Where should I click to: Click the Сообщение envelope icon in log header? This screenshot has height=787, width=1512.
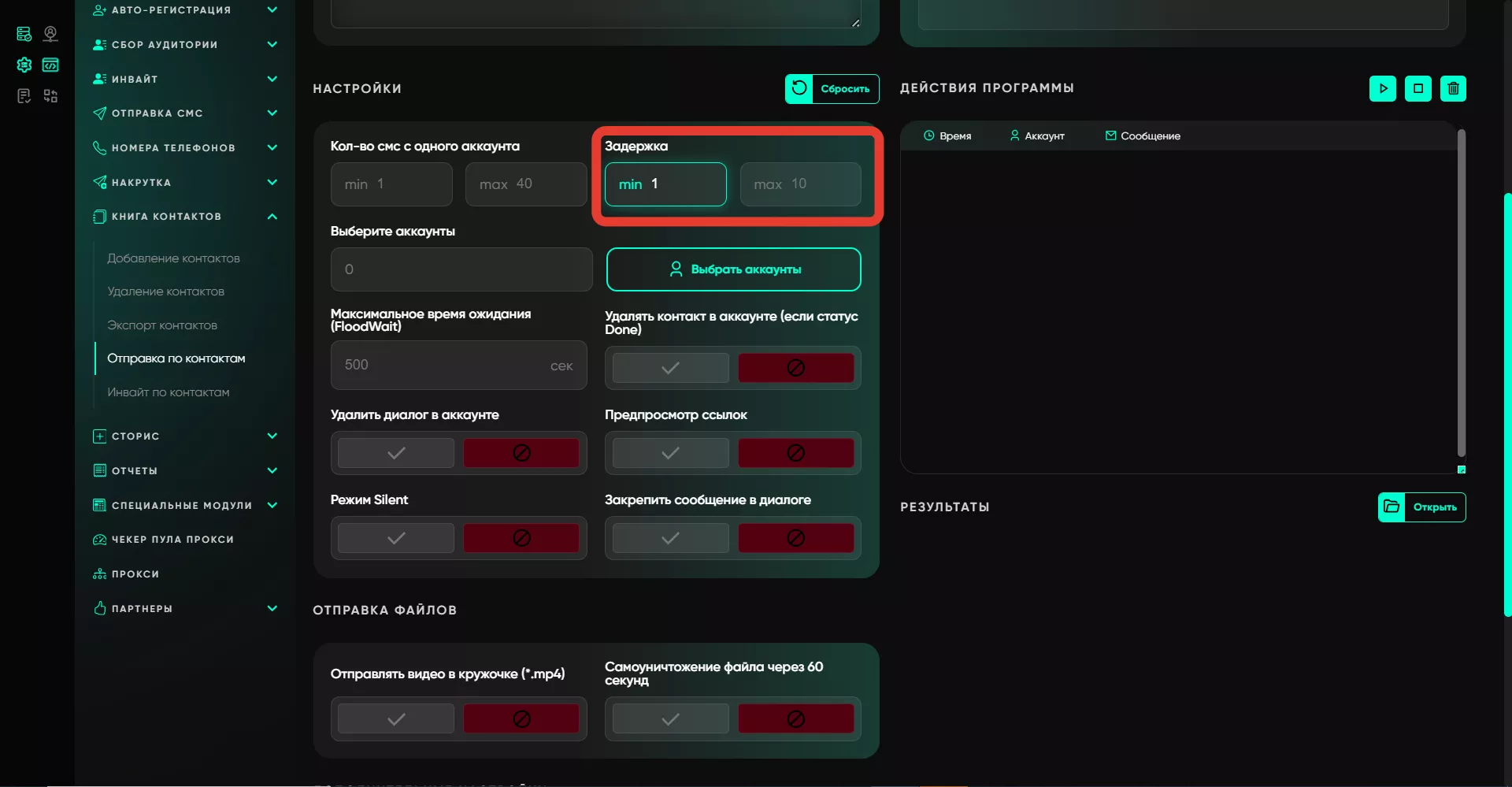(x=1110, y=135)
